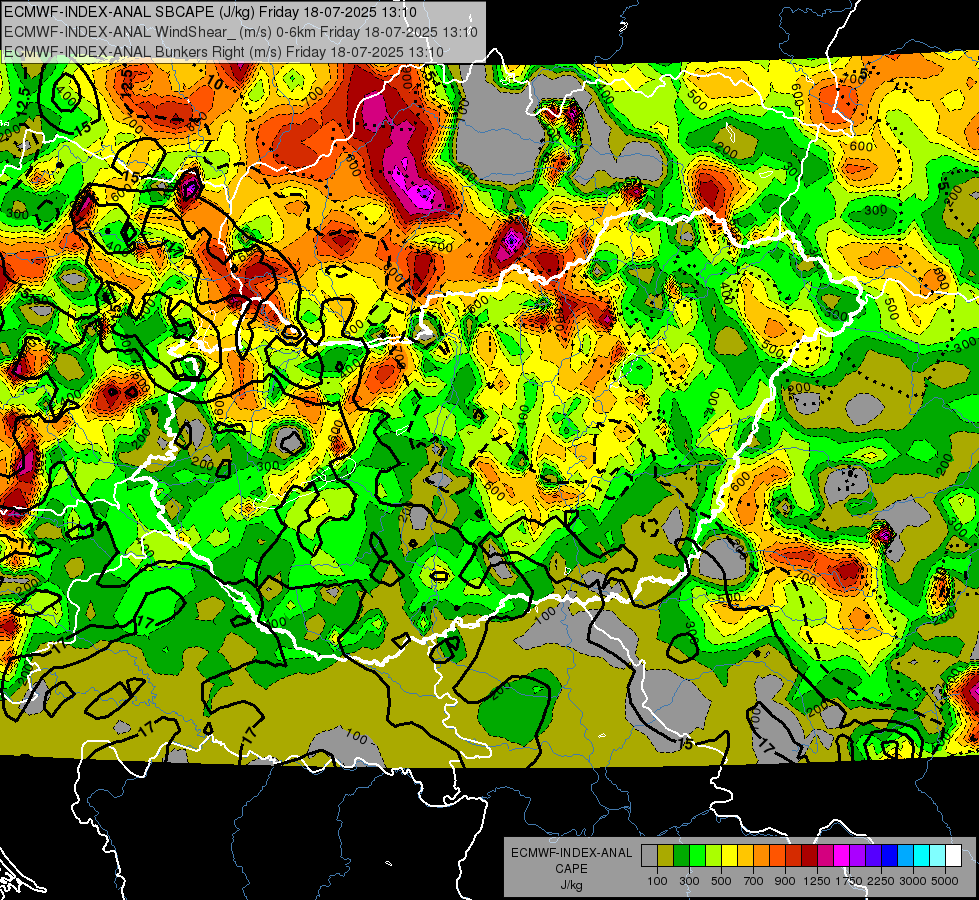Select the pure blue legend swatch
The image size is (979, 900).
890,856
